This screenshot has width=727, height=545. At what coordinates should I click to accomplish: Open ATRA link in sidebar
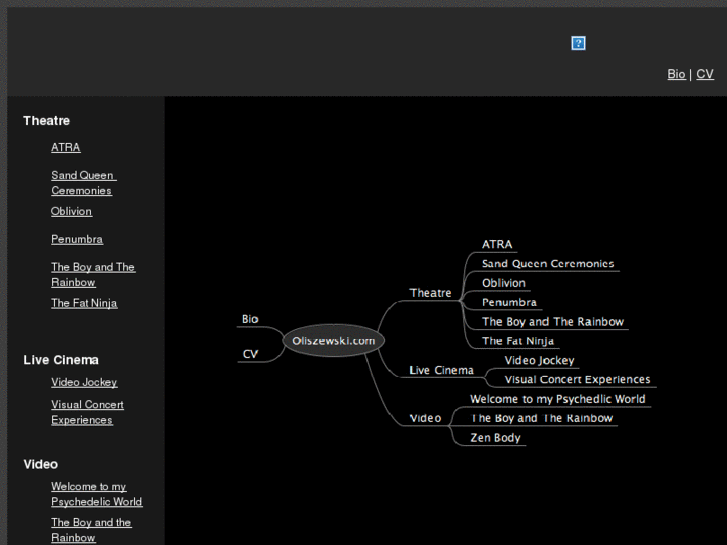(x=66, y=147)
